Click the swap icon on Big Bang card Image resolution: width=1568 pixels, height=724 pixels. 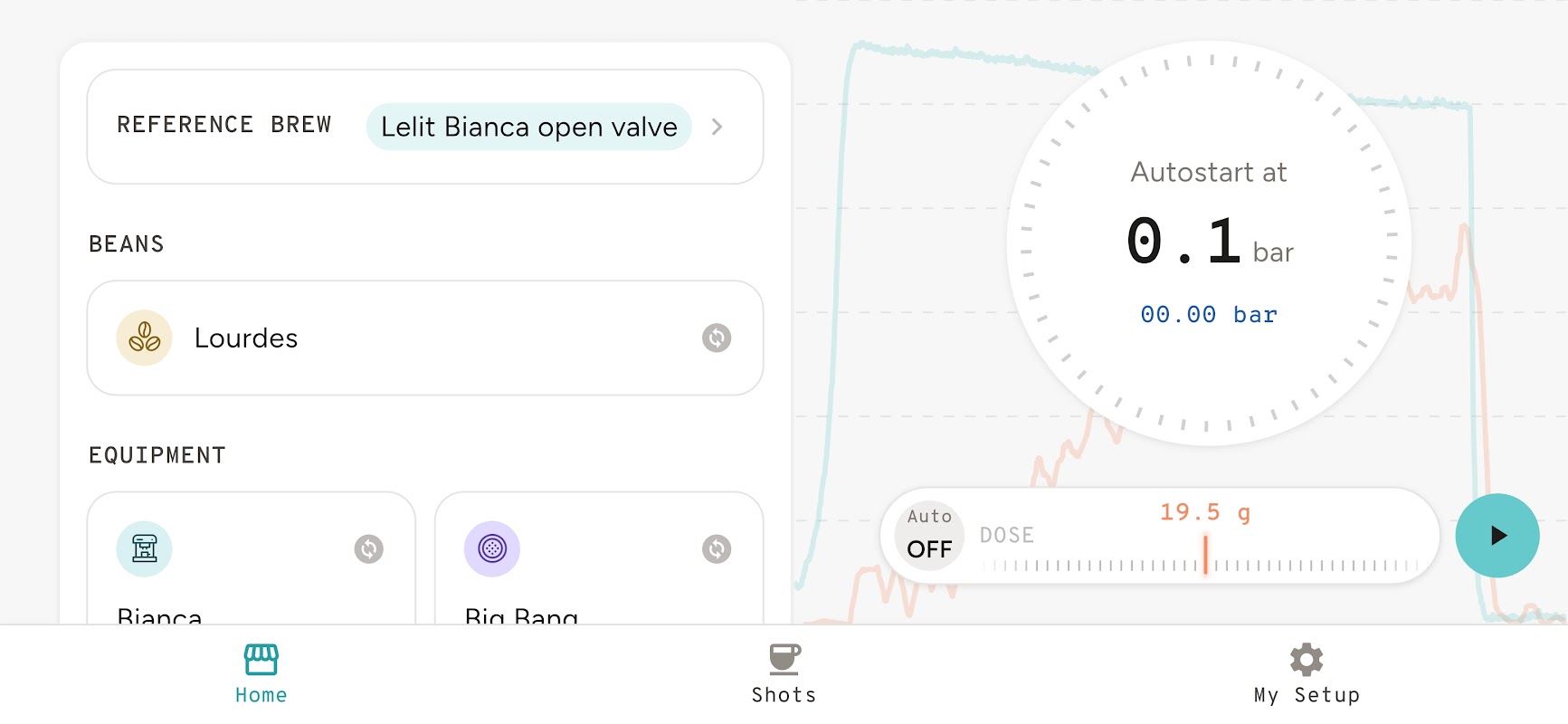coord(717,548)
